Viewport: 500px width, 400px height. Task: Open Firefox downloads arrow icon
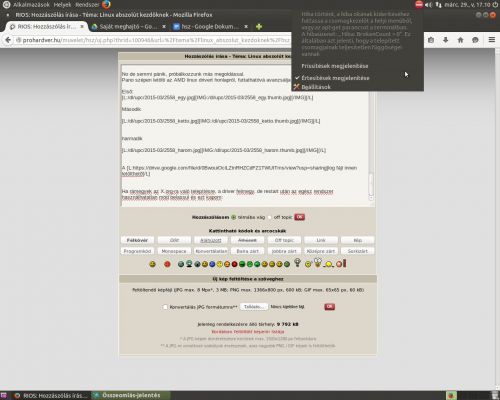click(446, 40)
